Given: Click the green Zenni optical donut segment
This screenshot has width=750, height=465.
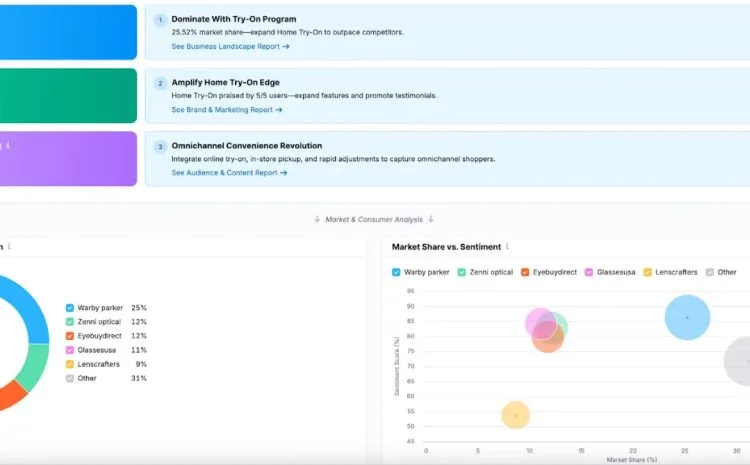Looking at the screenshot, I should click(34, 367).
